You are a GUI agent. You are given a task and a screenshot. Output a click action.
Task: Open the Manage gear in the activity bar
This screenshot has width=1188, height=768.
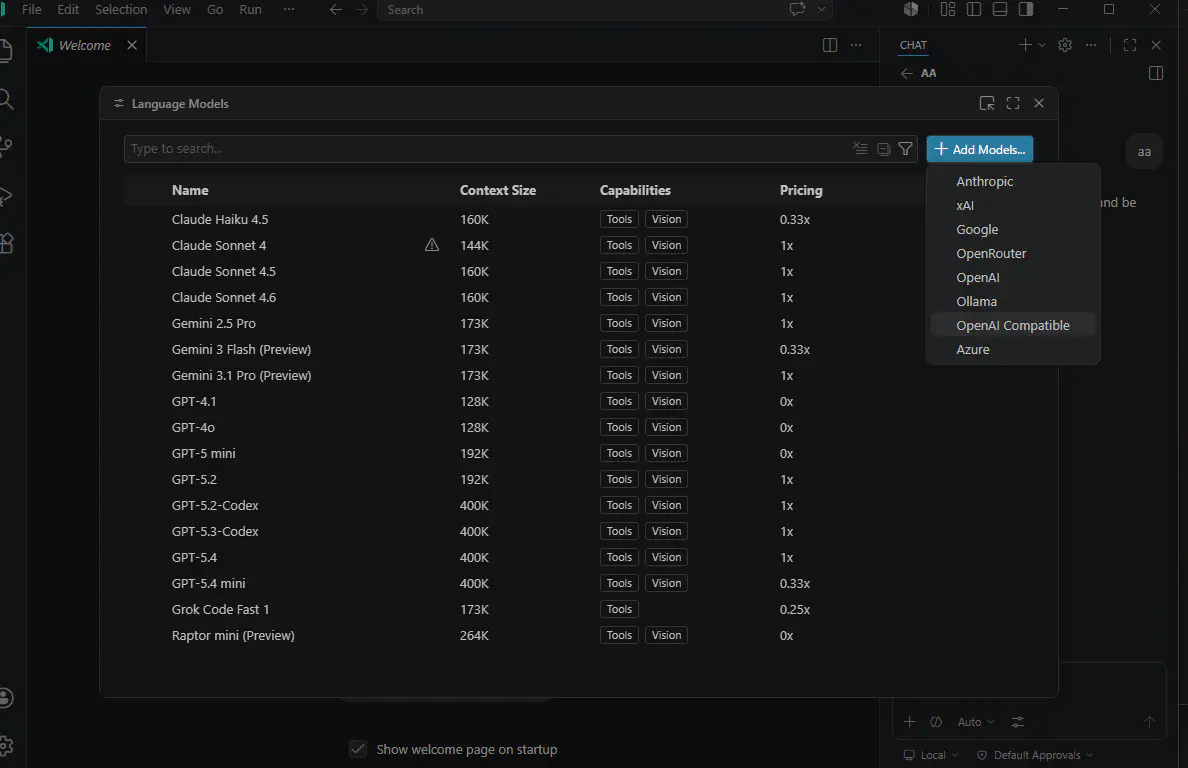click(x=6, y=746)
